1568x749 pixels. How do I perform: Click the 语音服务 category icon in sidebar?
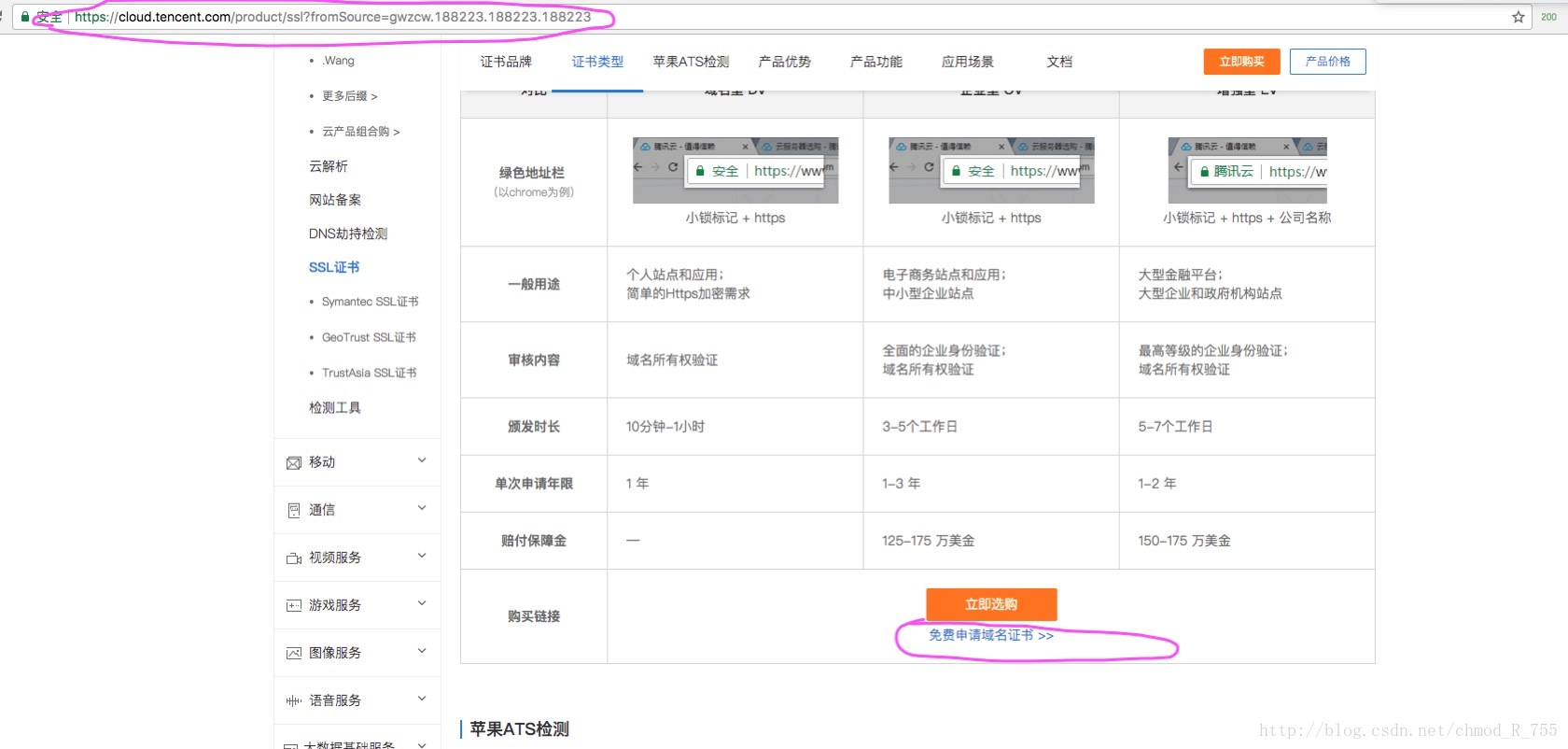[293, 701]
